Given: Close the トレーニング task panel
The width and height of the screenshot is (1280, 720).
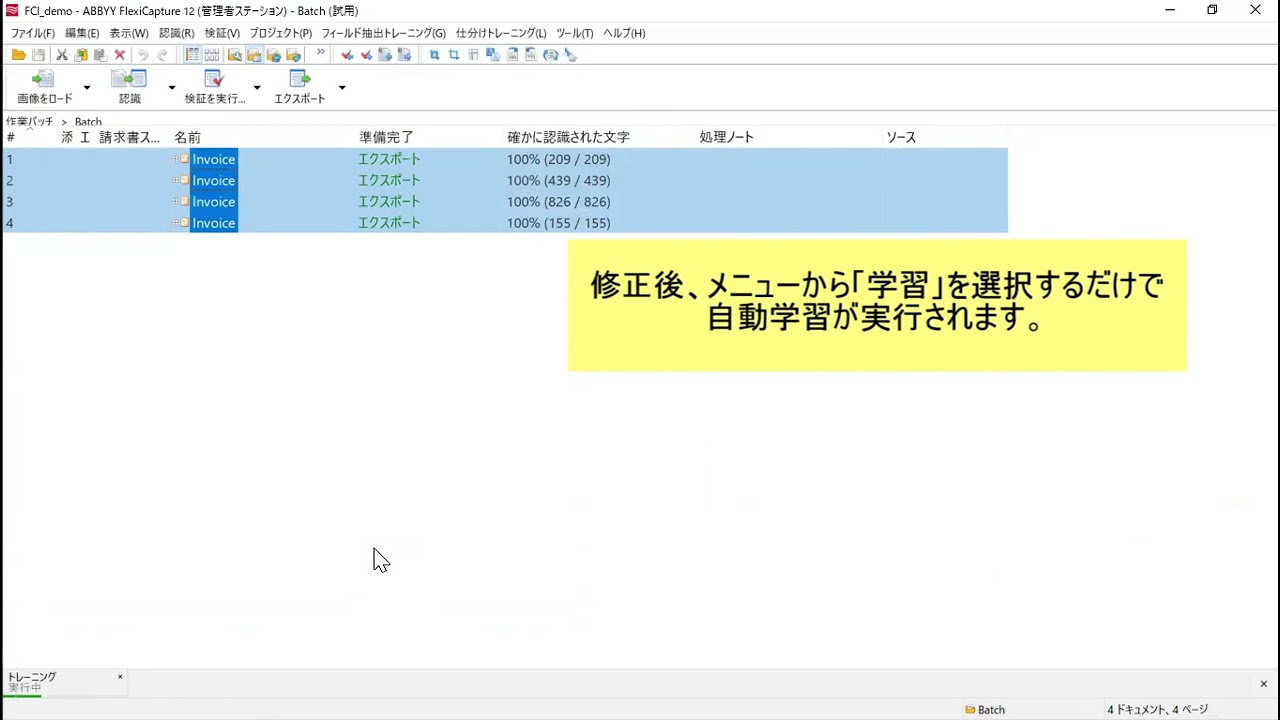Looking at the screenshot, I should pos(120,677).
